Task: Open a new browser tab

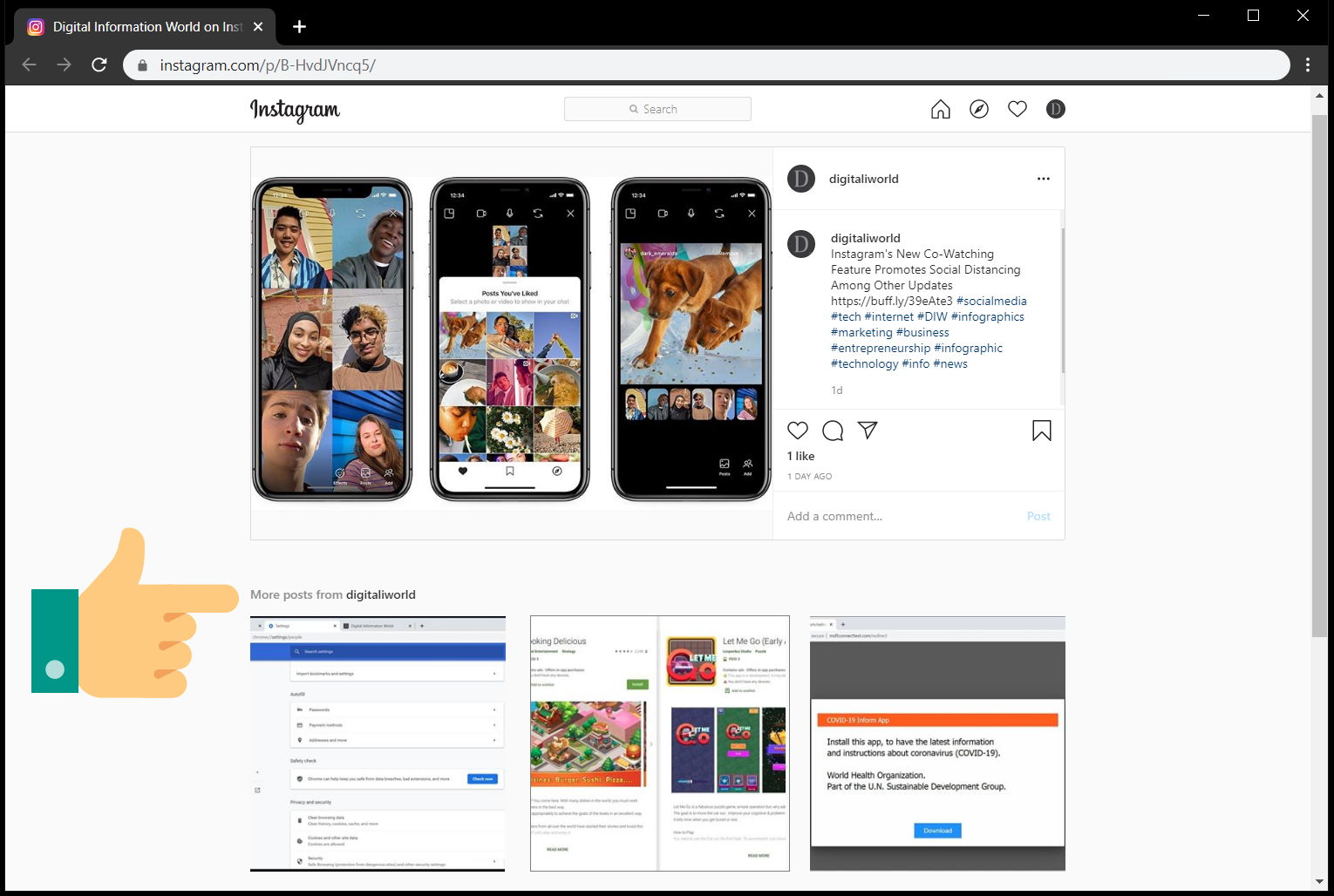Action: tap(299, 27)
